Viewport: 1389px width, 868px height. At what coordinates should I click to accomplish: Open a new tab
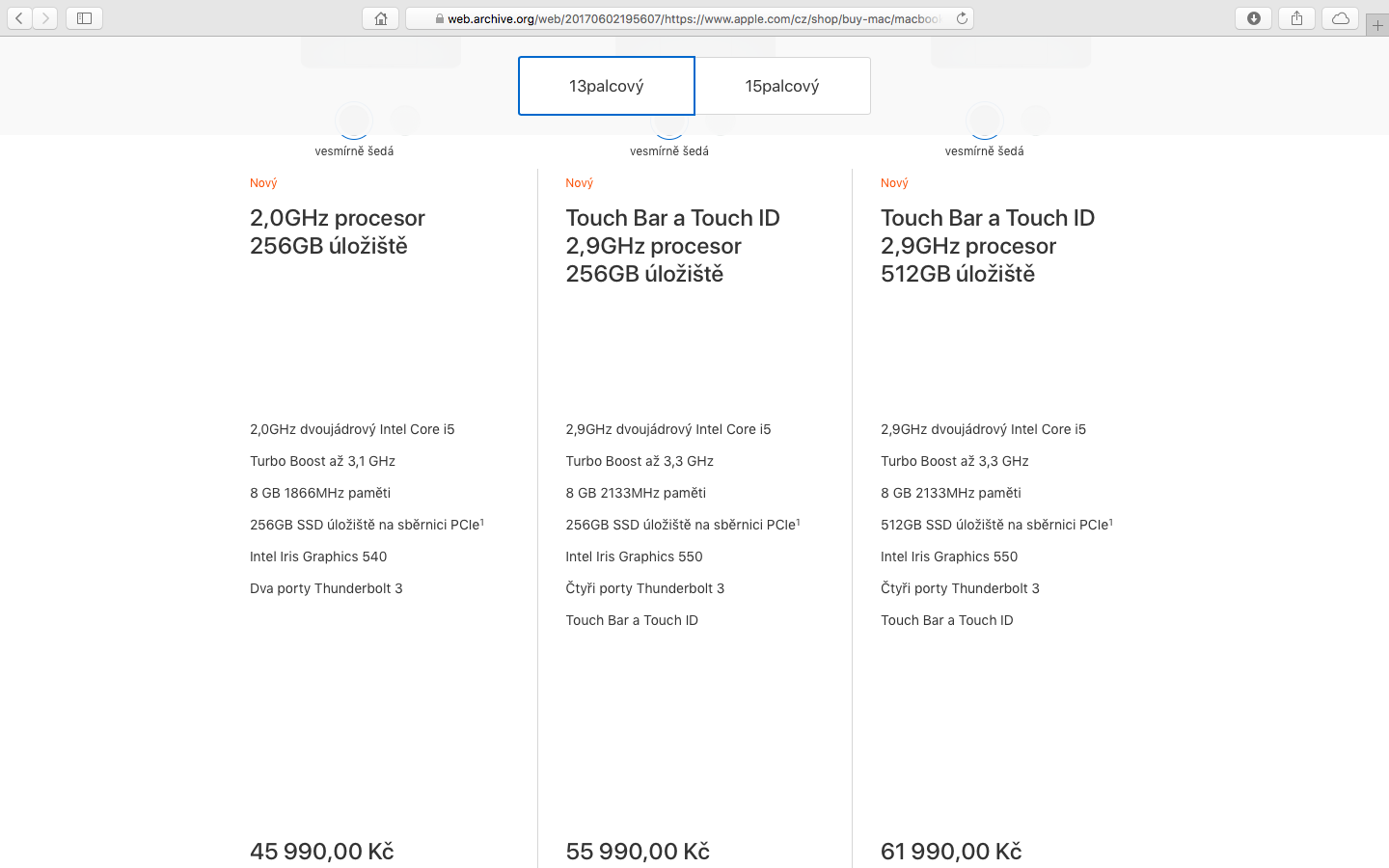(1377, 26)
